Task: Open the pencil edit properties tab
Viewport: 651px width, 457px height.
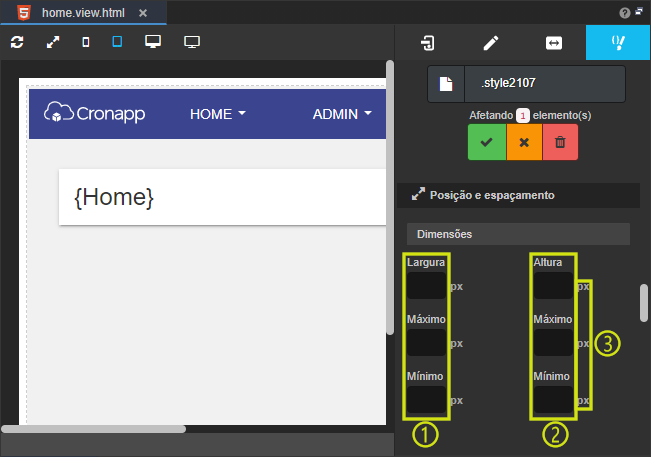Action: pyautogui.click(x=491, y=43)
